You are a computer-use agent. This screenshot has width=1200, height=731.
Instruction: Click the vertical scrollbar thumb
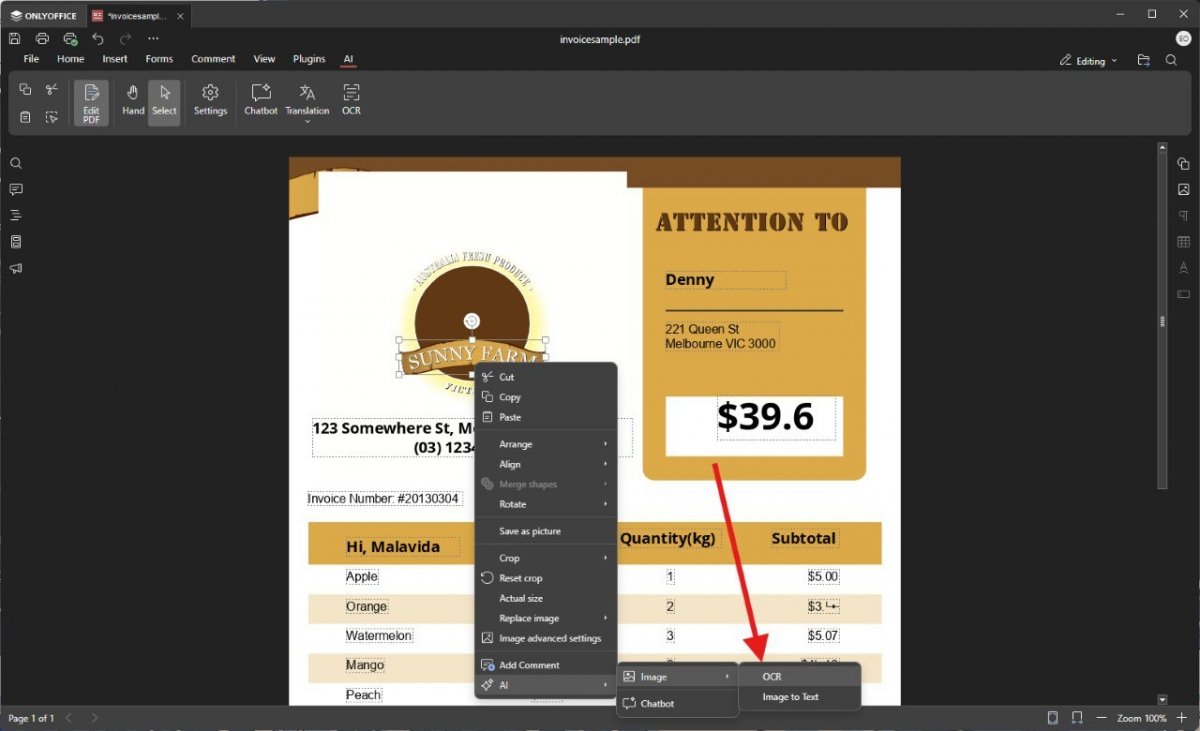pyautogui.click(x=1162, y=320)
